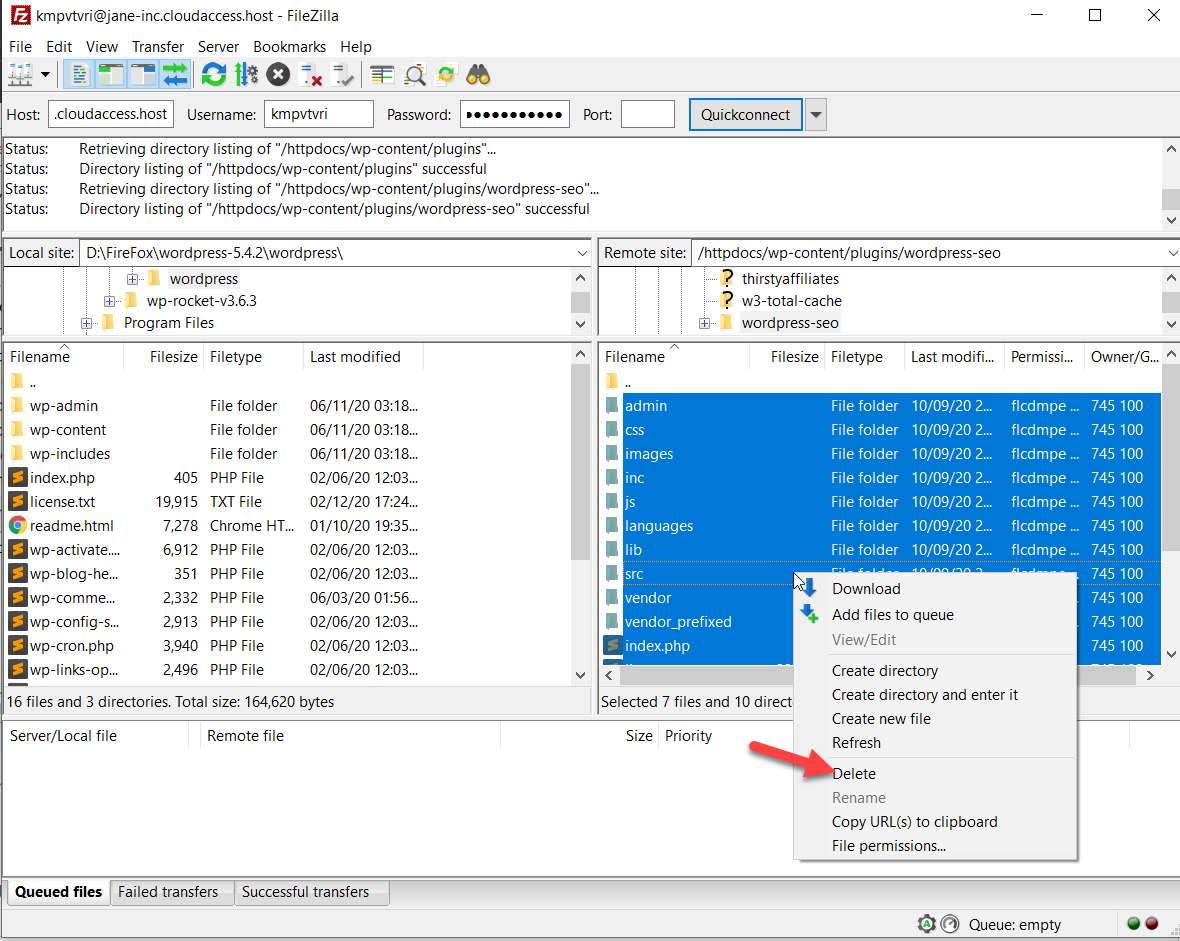1180x941 pixels.
Task: Open the Help menu
Action: (x=356, y=47)
